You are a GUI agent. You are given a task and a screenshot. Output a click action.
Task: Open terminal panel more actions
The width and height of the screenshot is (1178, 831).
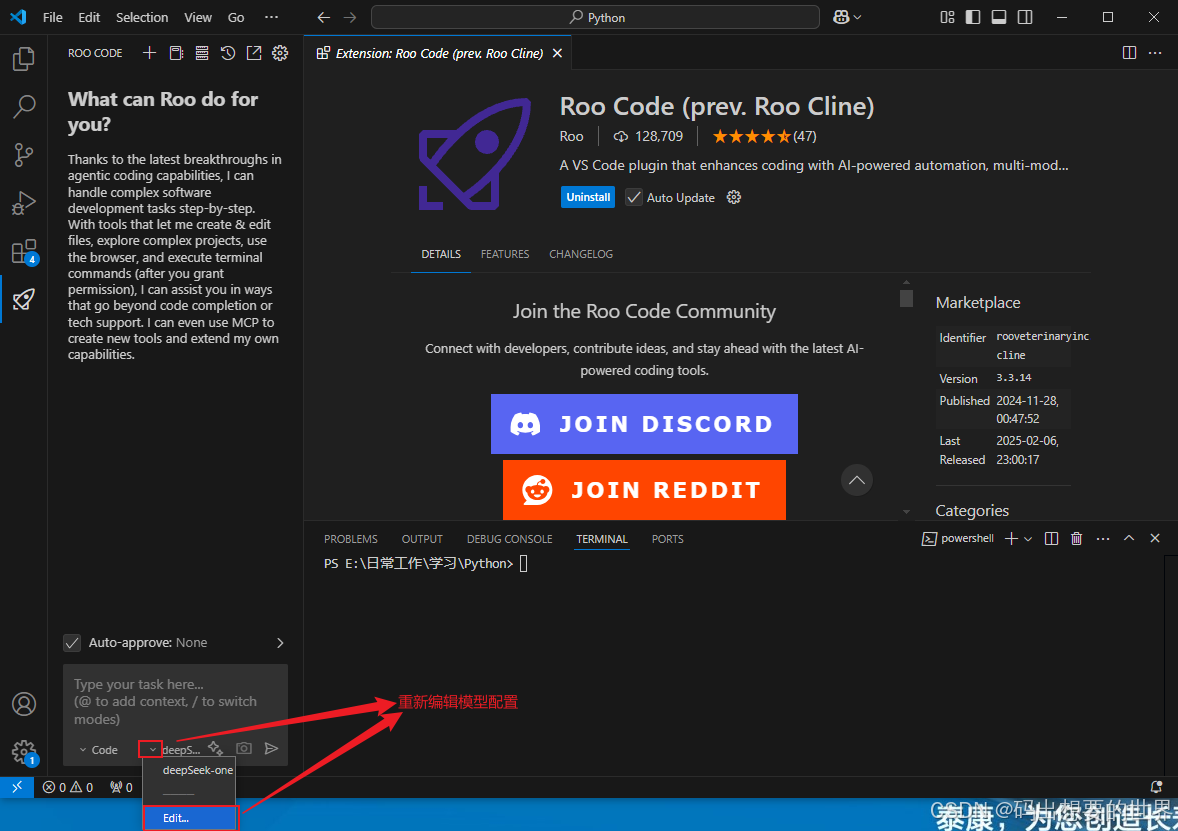(1103, 539)
